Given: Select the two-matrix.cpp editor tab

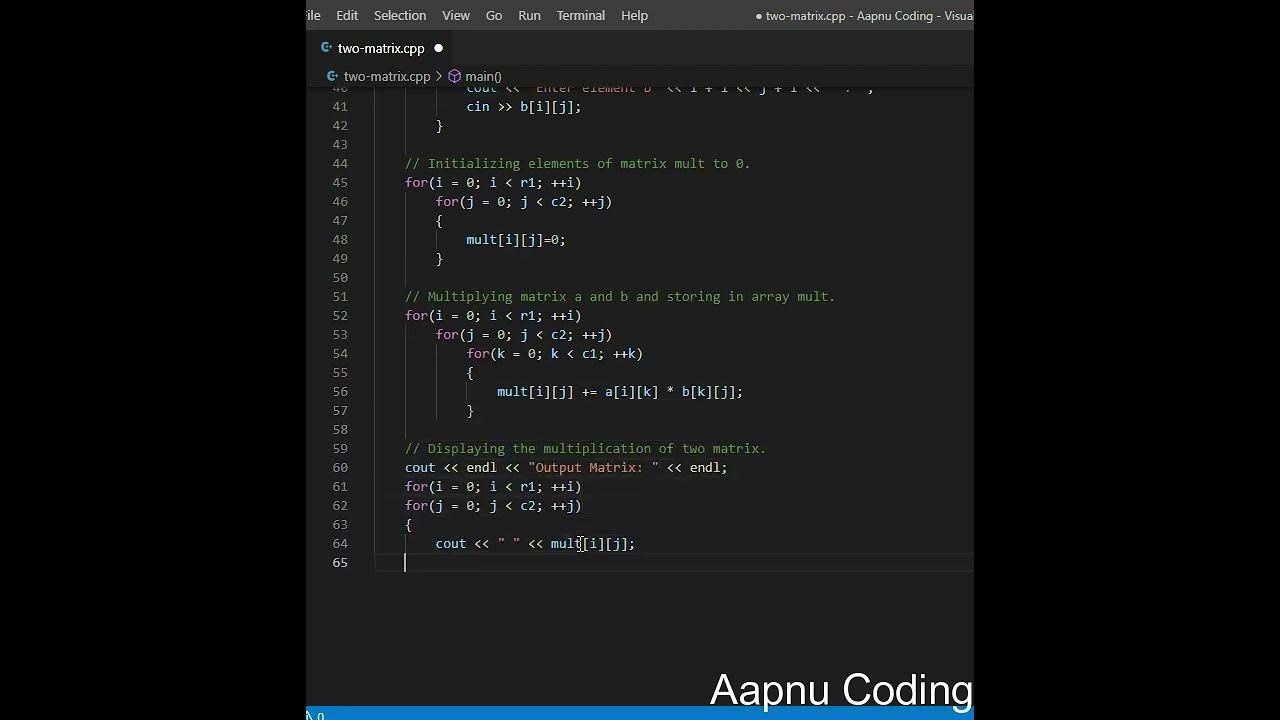Looking at the screenshot, I should (x=381, y=48).
